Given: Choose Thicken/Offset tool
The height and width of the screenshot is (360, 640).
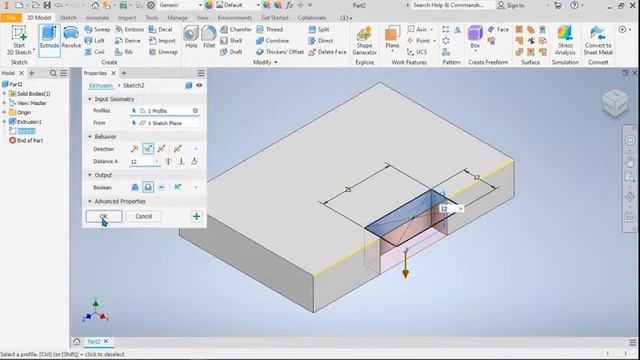Looking at the screenshot, I should [x=280, y=52].
